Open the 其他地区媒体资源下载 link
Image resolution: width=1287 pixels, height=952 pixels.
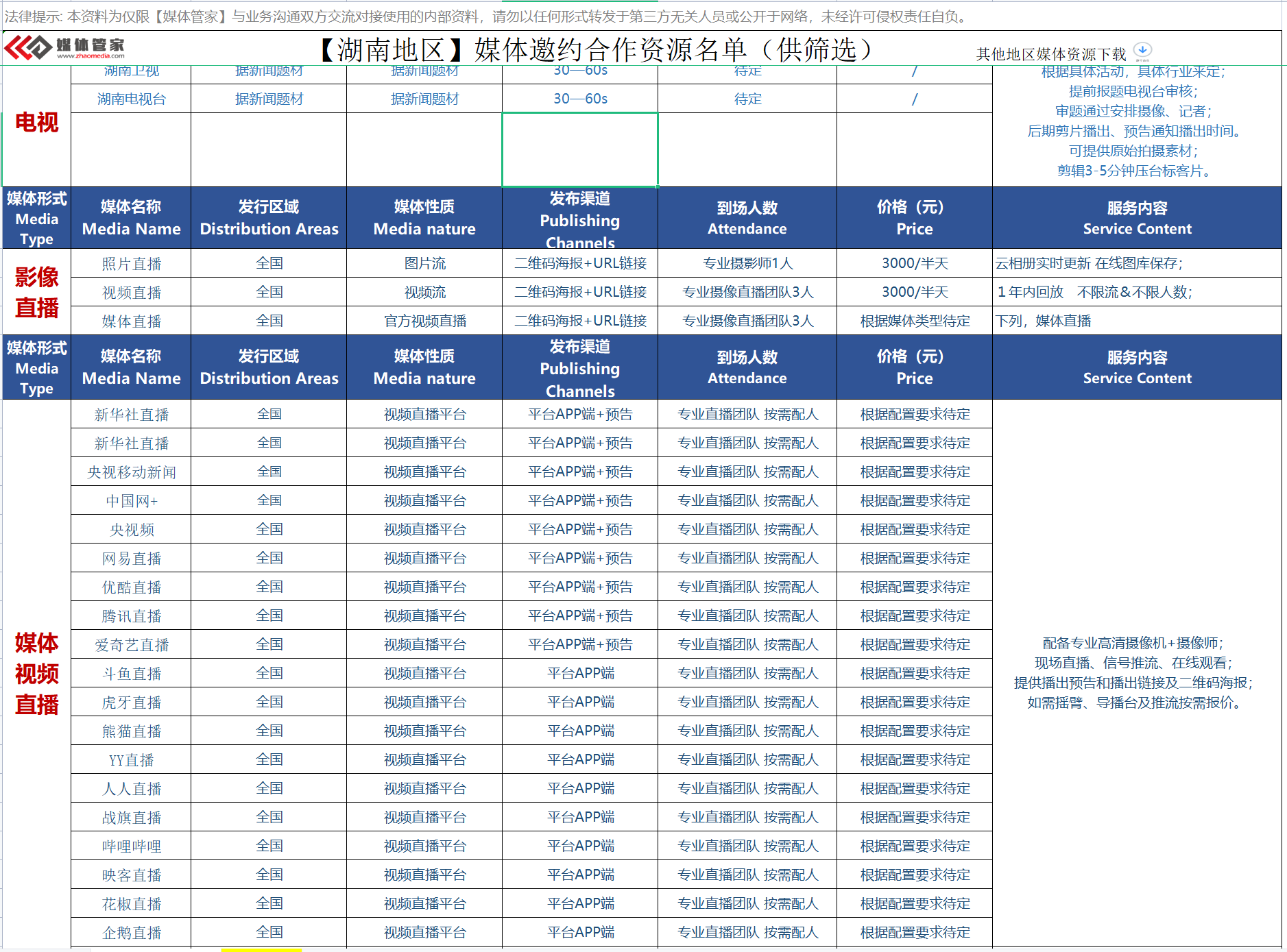coord(1050,54)
